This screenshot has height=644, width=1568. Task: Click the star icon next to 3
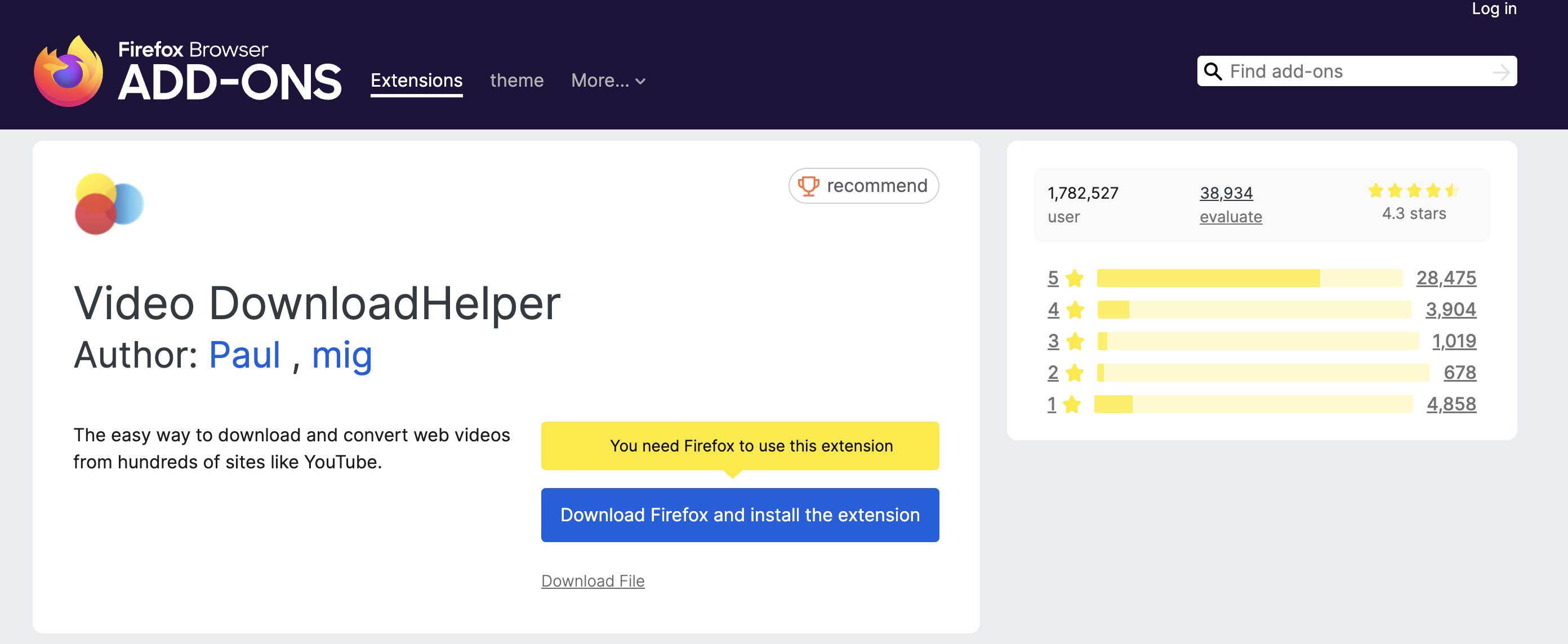1075,341
